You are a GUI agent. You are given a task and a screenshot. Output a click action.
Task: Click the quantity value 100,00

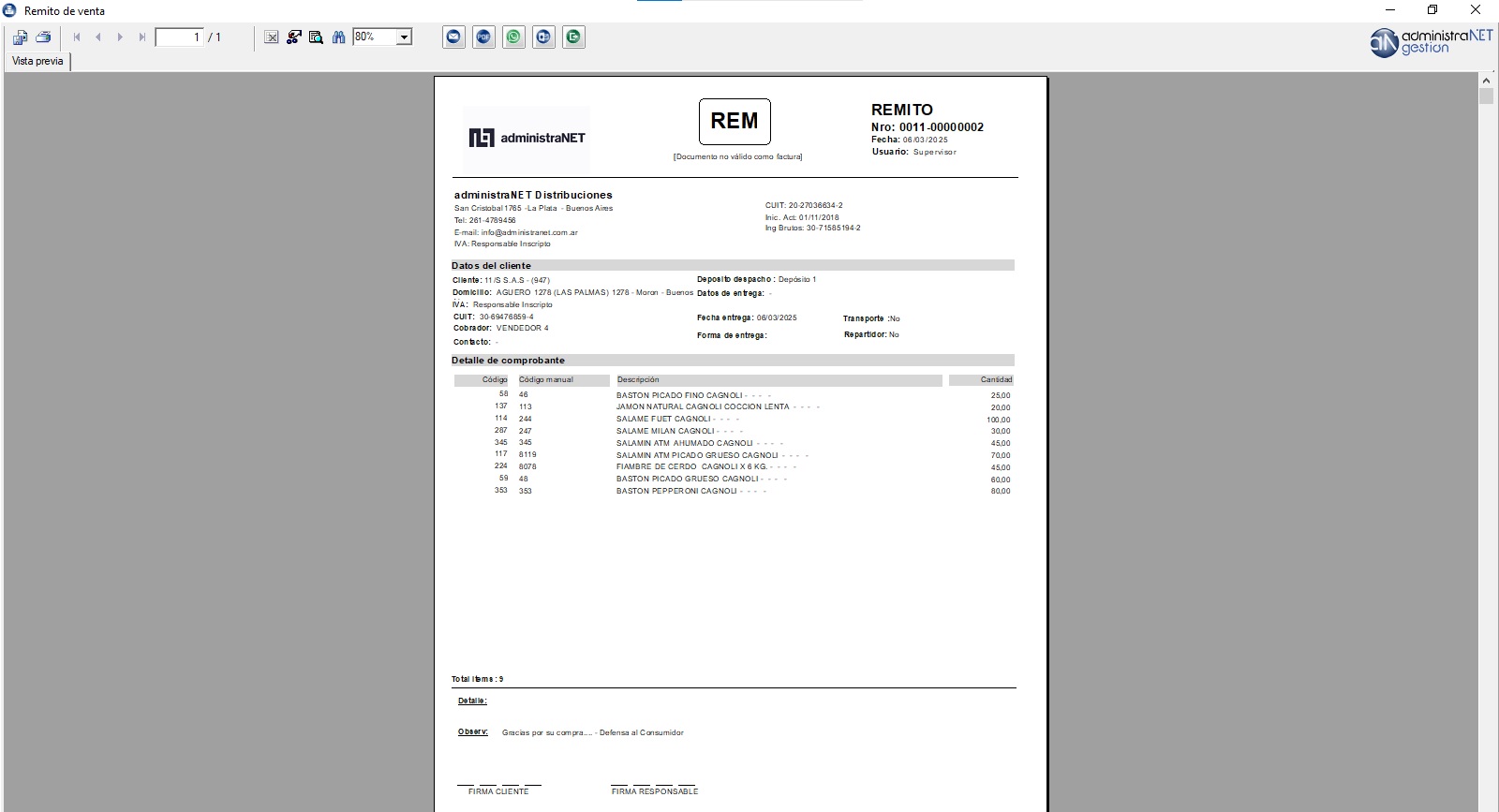pyautogui.click(x=999, y=420)
